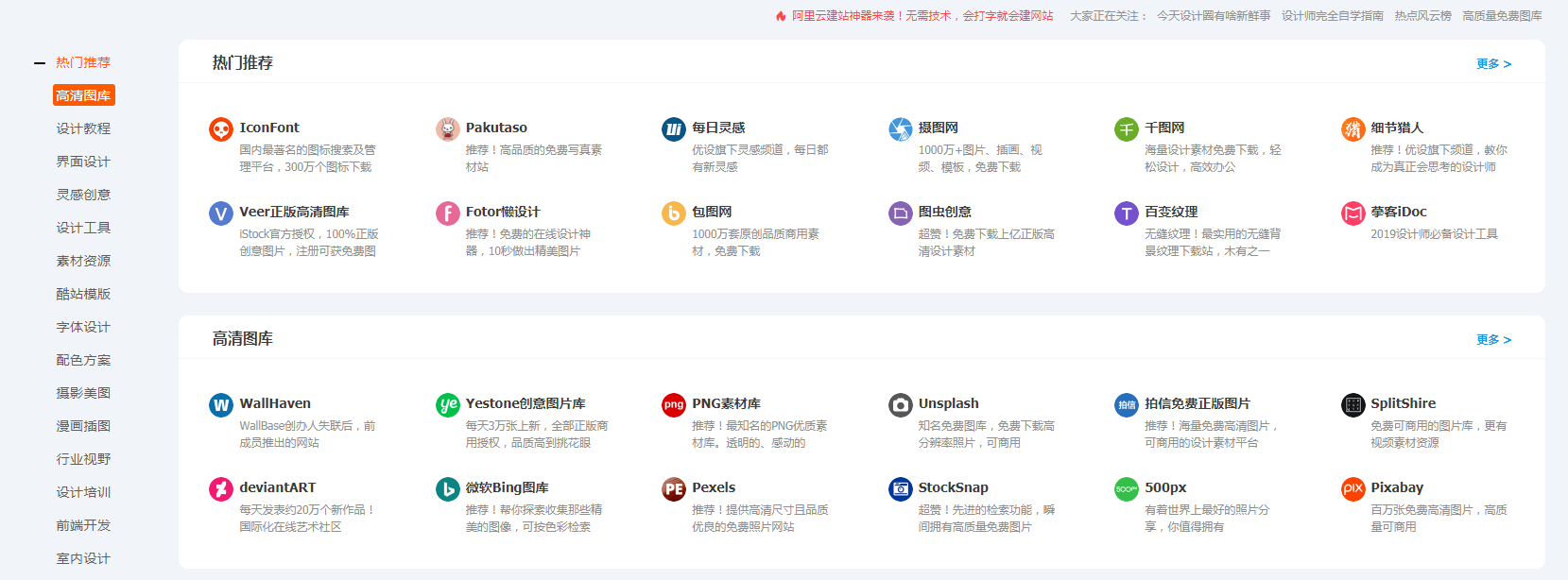Go to 设计教程 sidebar category
1568x580 pixels.
(x=83, y=128)
